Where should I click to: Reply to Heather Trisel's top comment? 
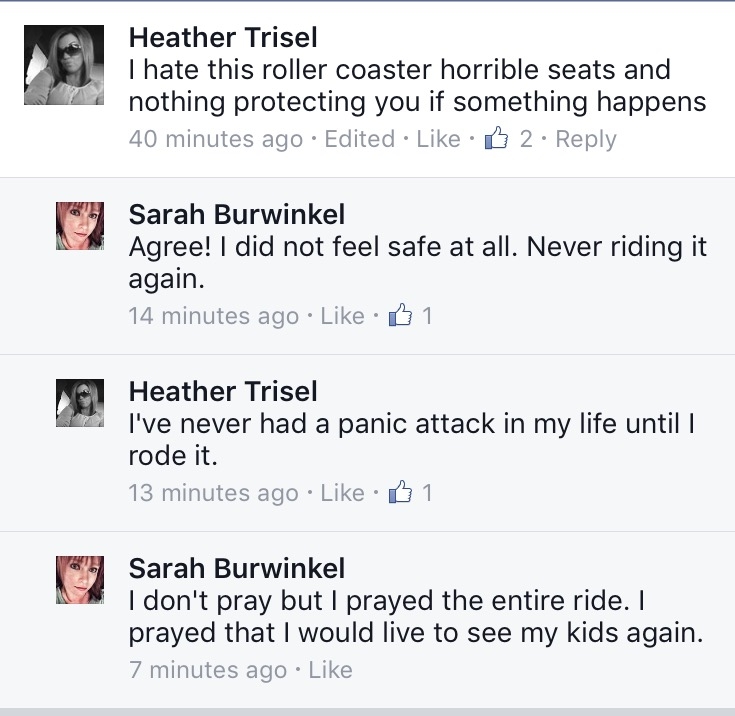pyautogui.click(x=586, y=139)
